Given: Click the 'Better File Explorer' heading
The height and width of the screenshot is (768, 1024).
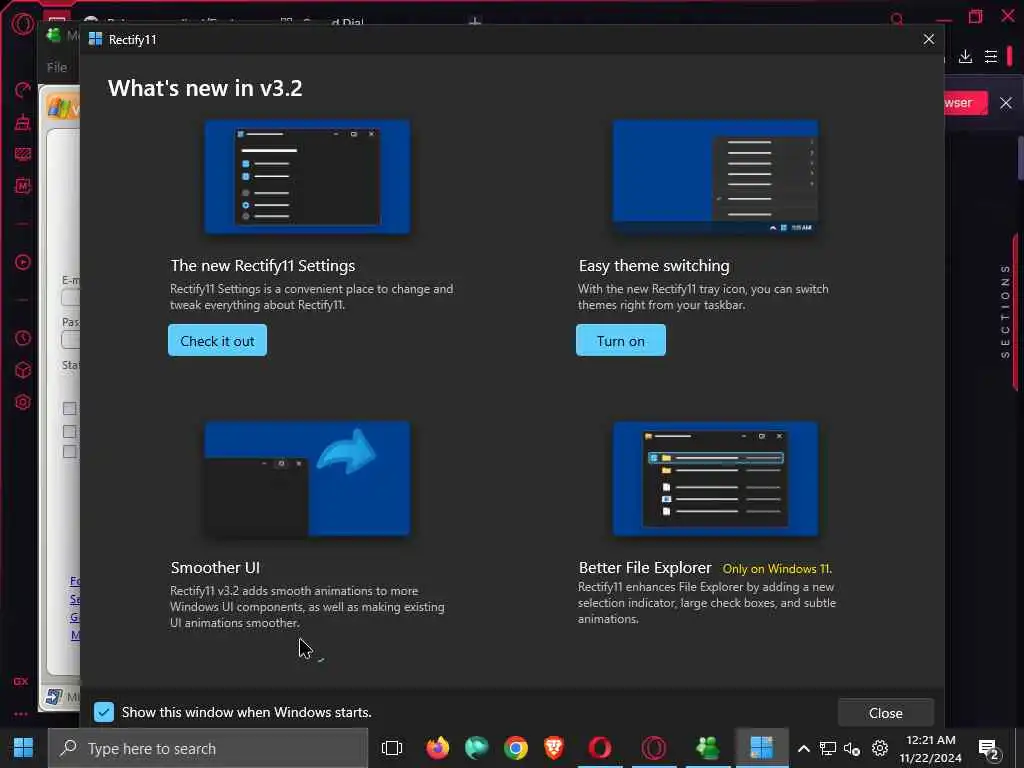Looking at the screenshot, I should pyautogui.click(x=645, y=568).
